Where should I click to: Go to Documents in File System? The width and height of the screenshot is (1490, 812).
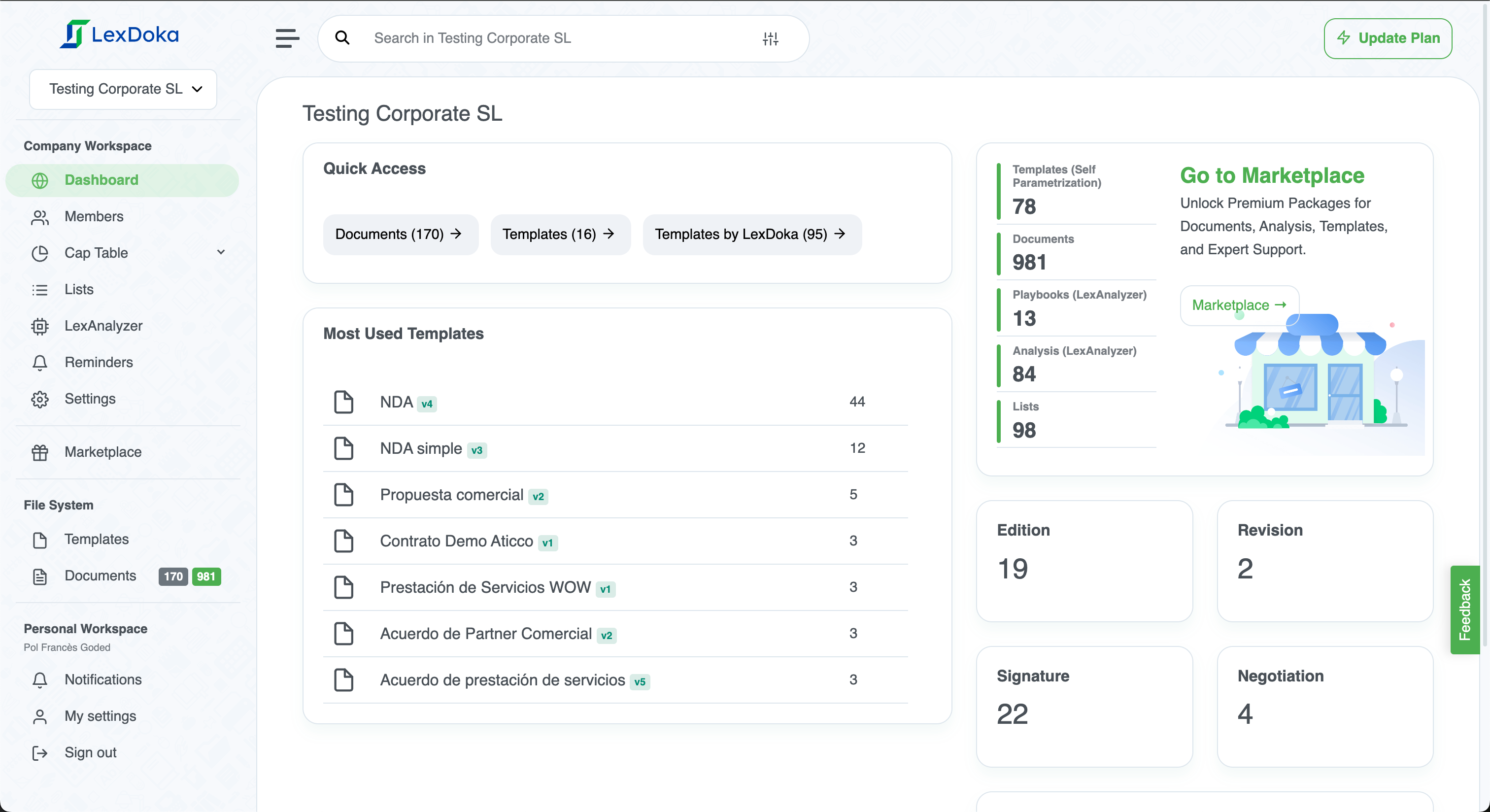(x=100, y=576)
